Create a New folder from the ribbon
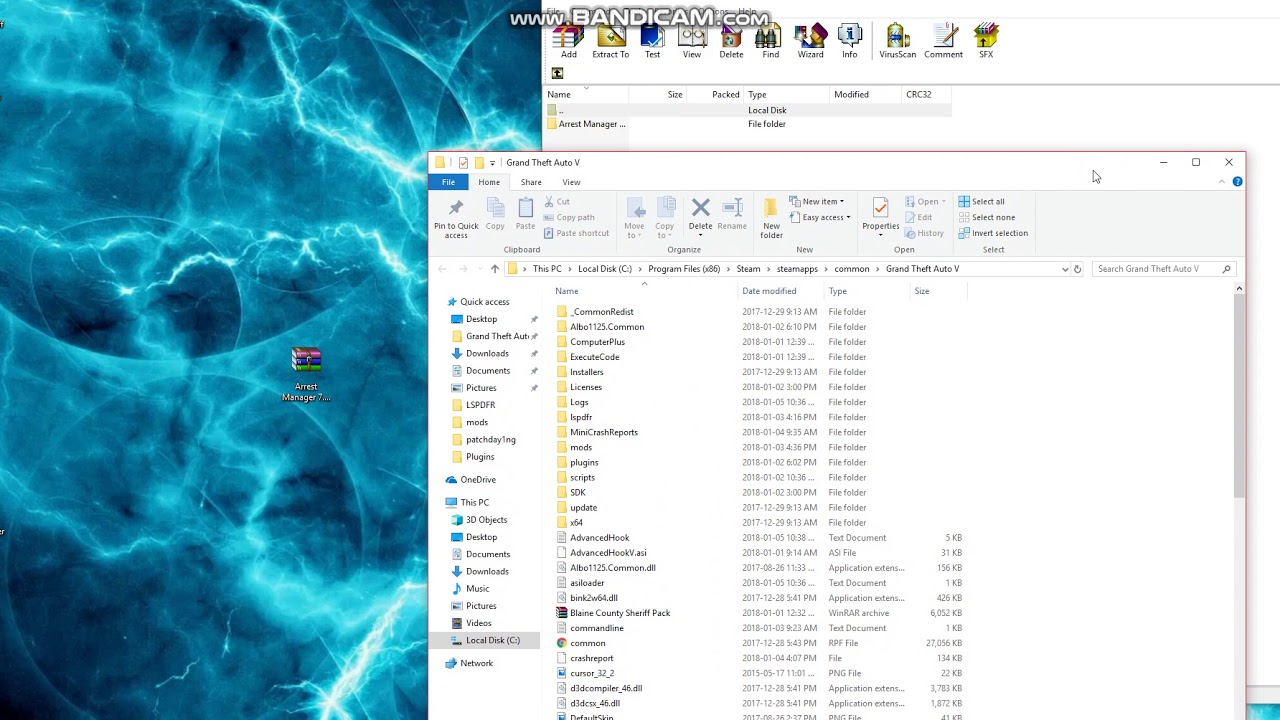 point(771,219)
